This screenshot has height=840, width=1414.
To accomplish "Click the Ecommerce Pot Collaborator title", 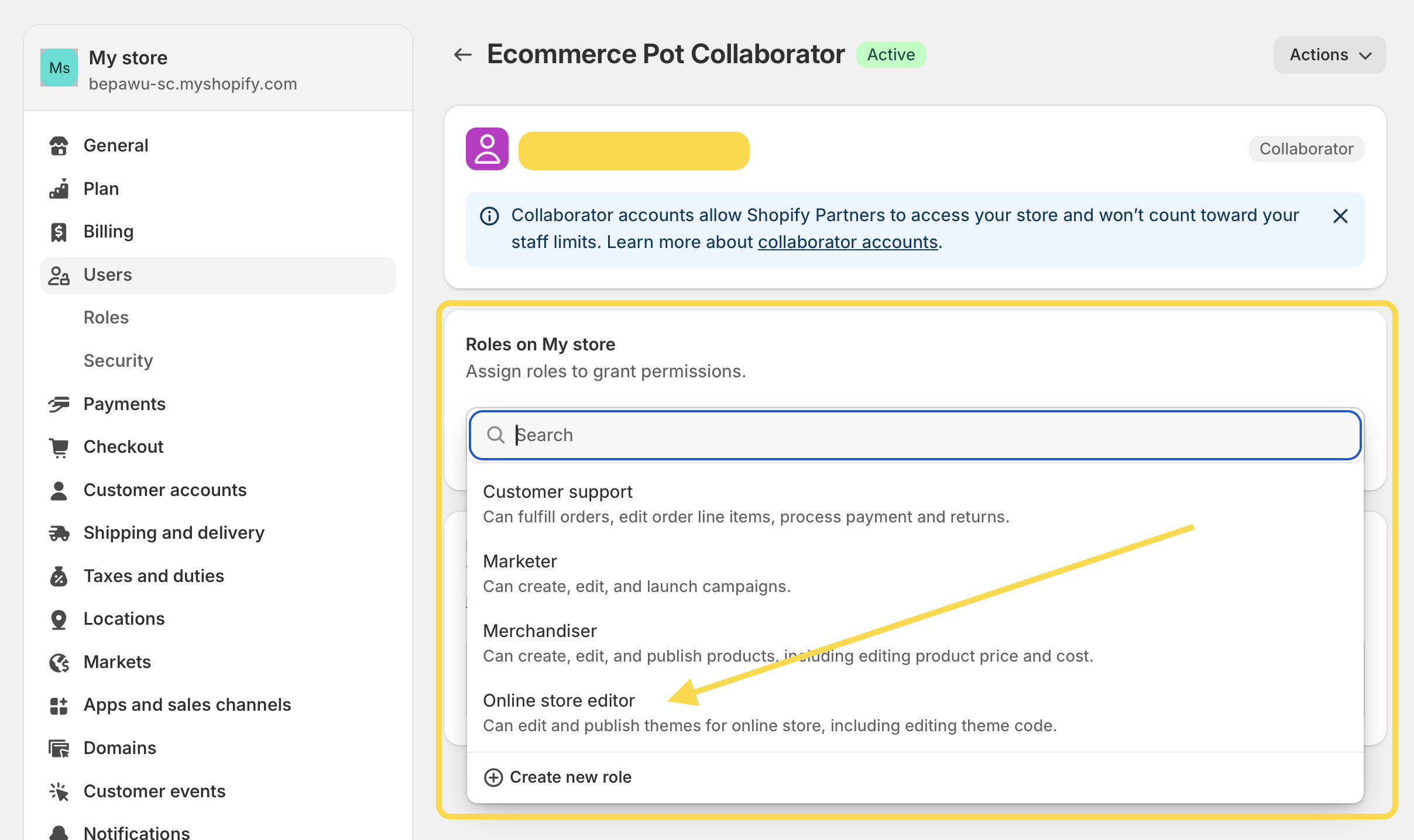I will [x=665, y=54].
